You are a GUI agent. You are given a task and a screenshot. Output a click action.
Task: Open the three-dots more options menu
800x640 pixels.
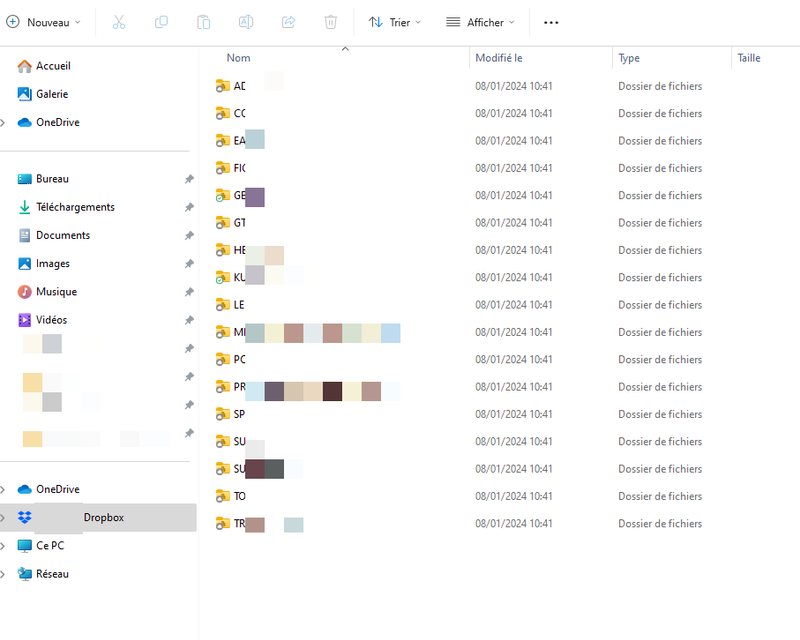coord(551,22)
